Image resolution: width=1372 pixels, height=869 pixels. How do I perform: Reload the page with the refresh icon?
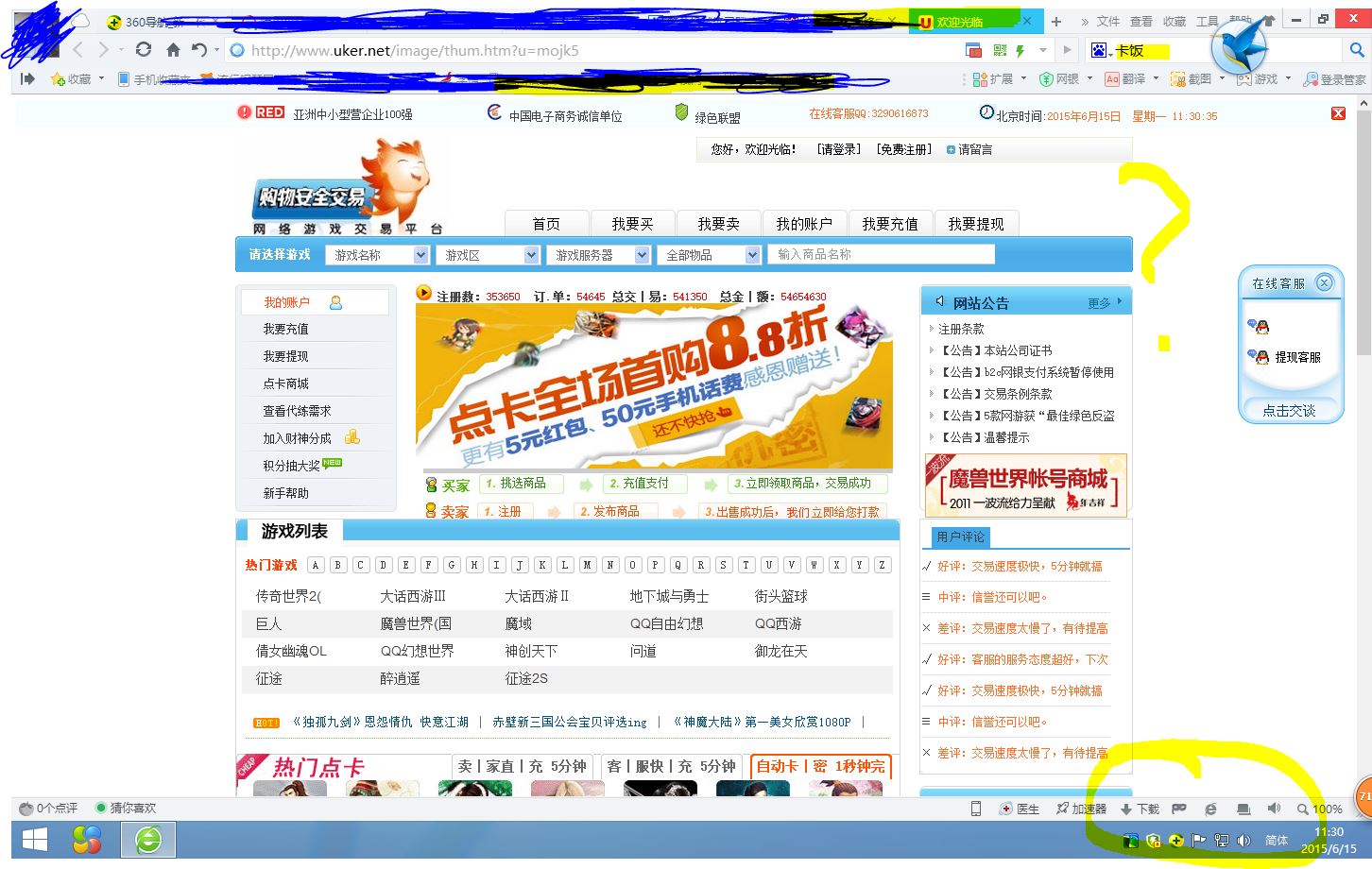click(144, 50)
